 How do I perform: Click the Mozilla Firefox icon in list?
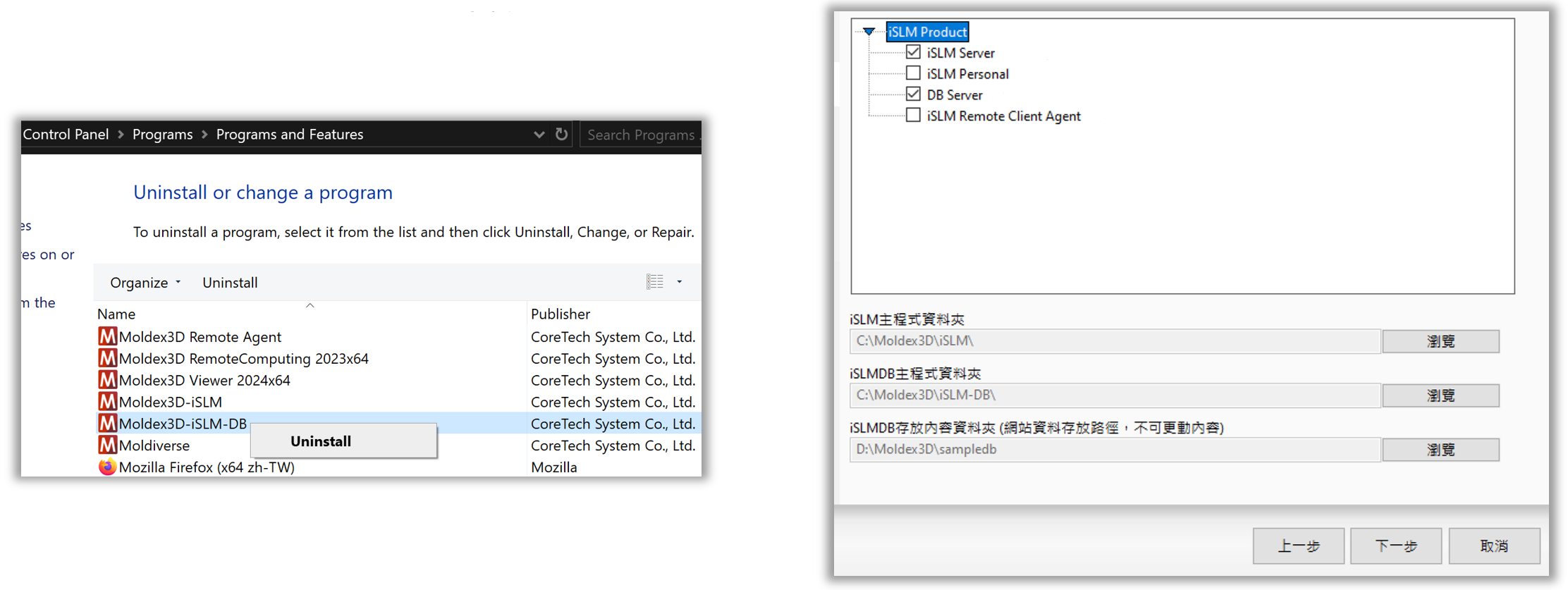click(x=107, y=467)
